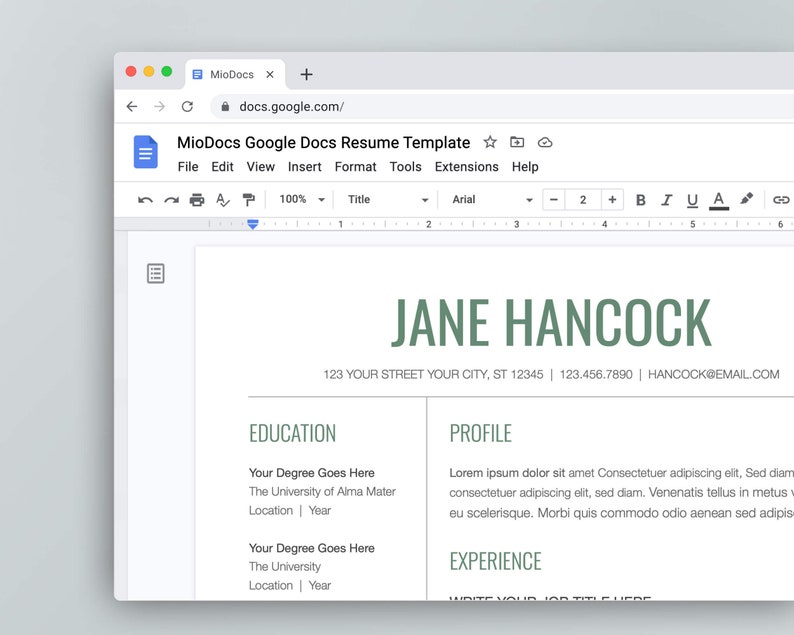Open the Docs home blue logo
Screen dimensions: 794x635
pos(146,152)
